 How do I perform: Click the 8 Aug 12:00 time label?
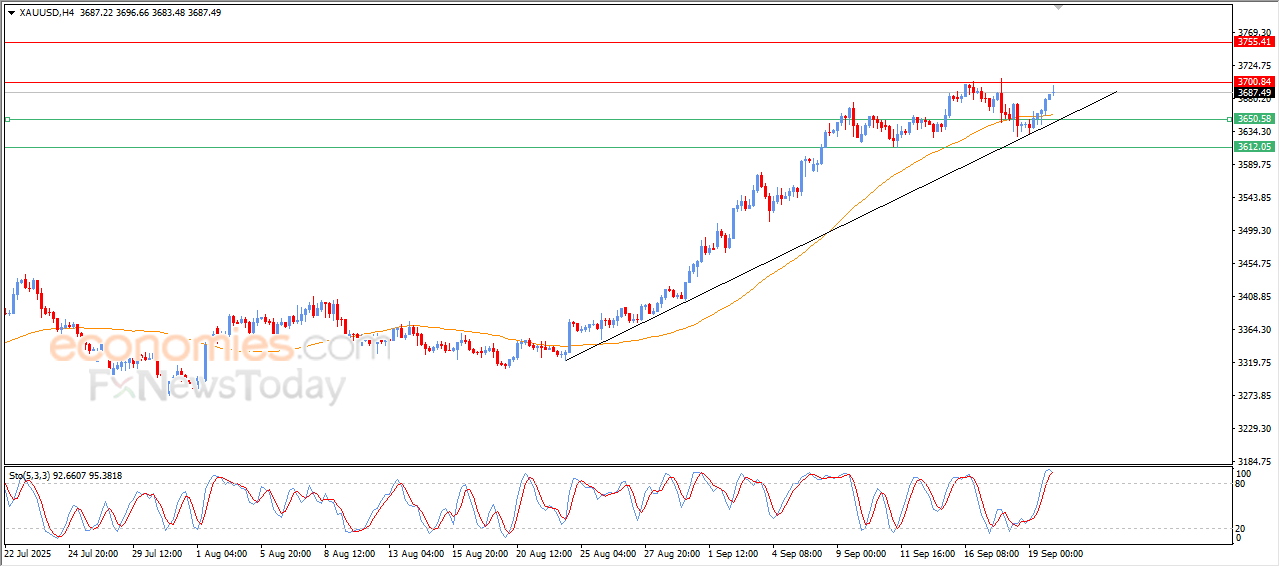[349, 553]
